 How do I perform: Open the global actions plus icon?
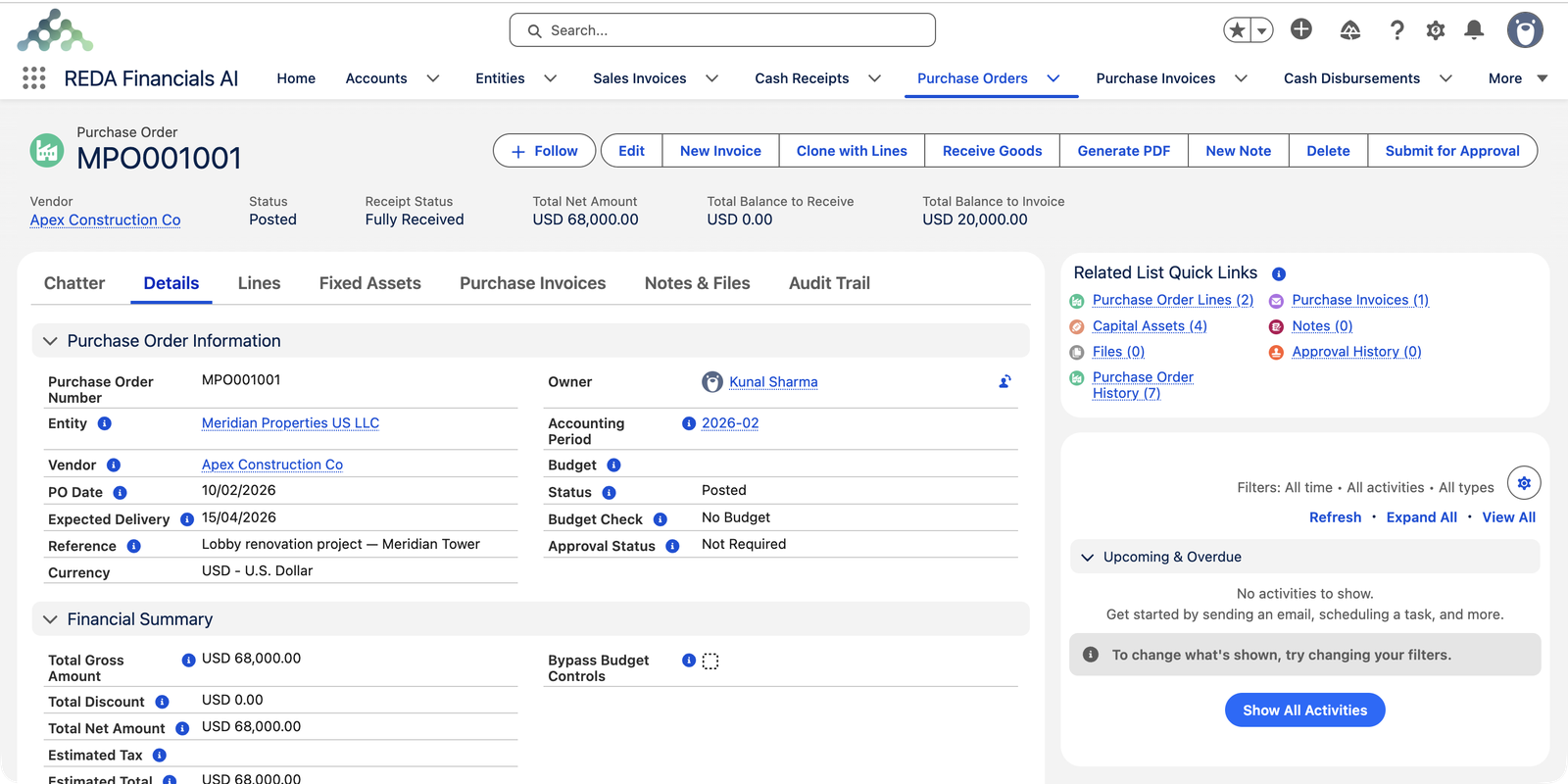pyautogui.click(x=1301, y=29)
